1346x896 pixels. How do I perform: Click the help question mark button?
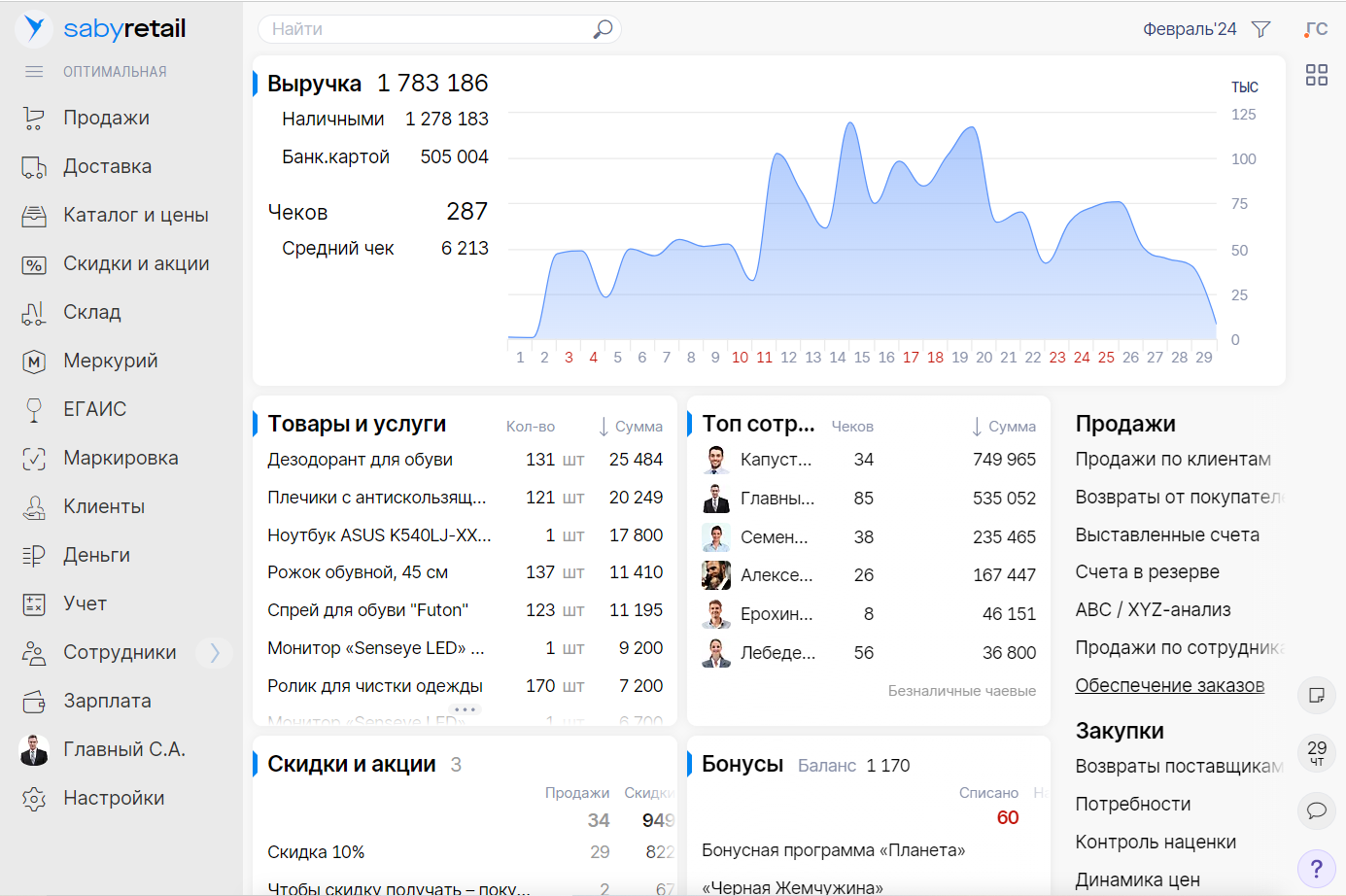point(1316,868)
